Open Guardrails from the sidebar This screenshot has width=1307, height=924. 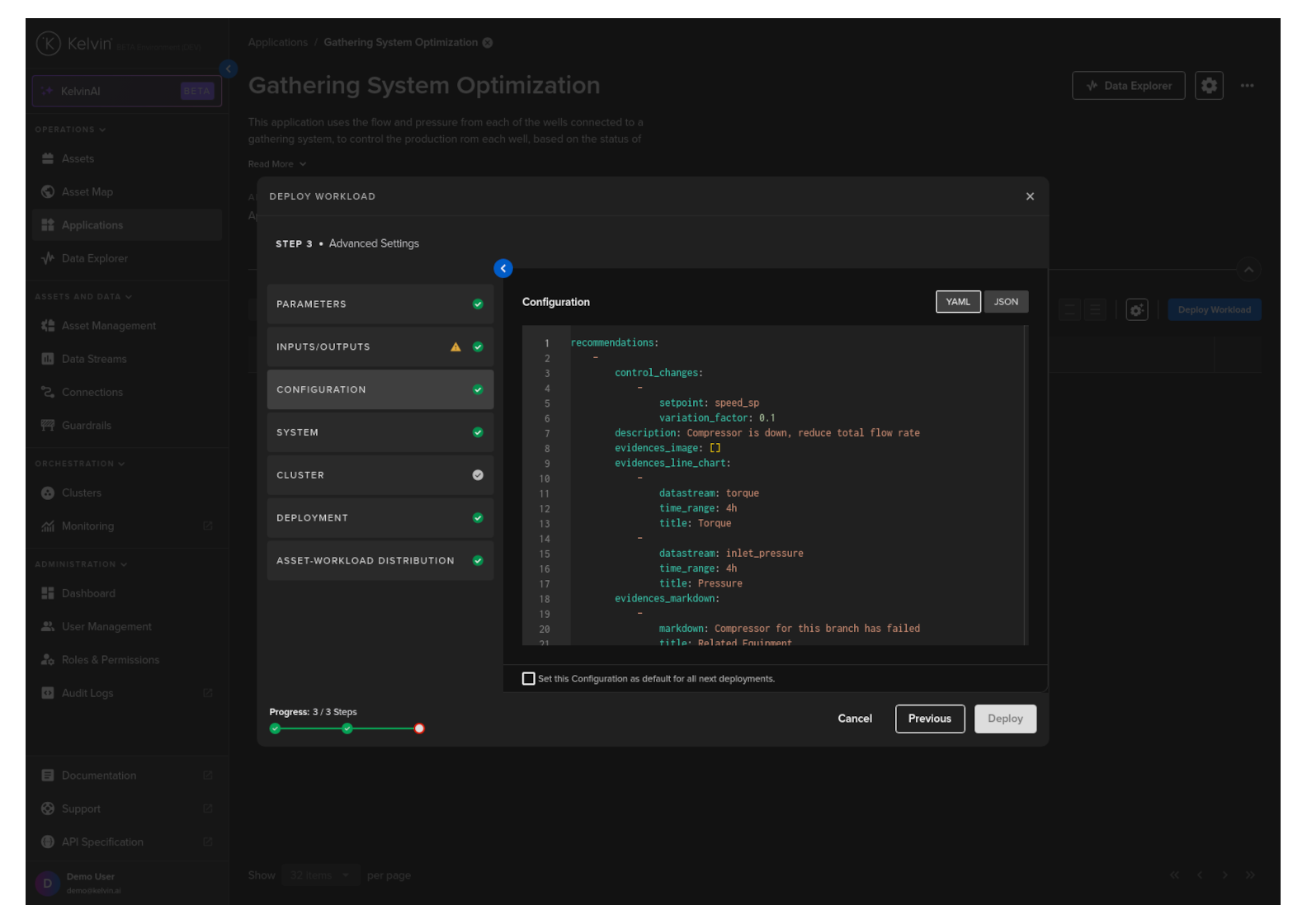(x=86, y=426)
